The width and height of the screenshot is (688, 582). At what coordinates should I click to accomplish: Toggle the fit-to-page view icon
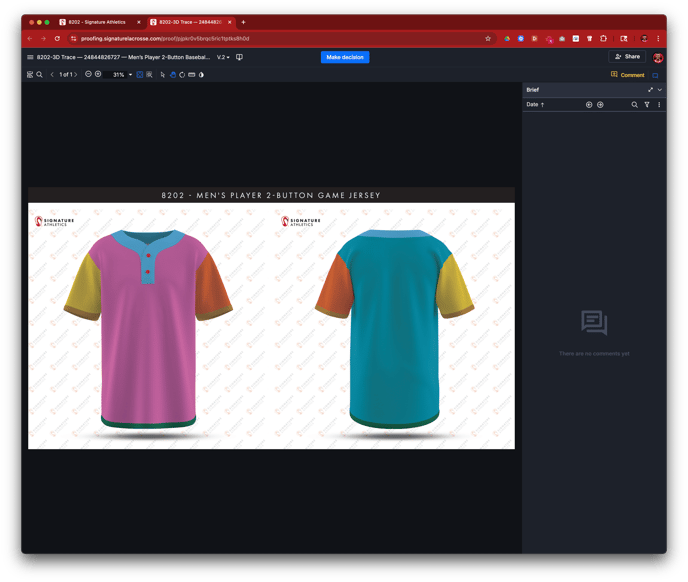click(x=140, y=74)
